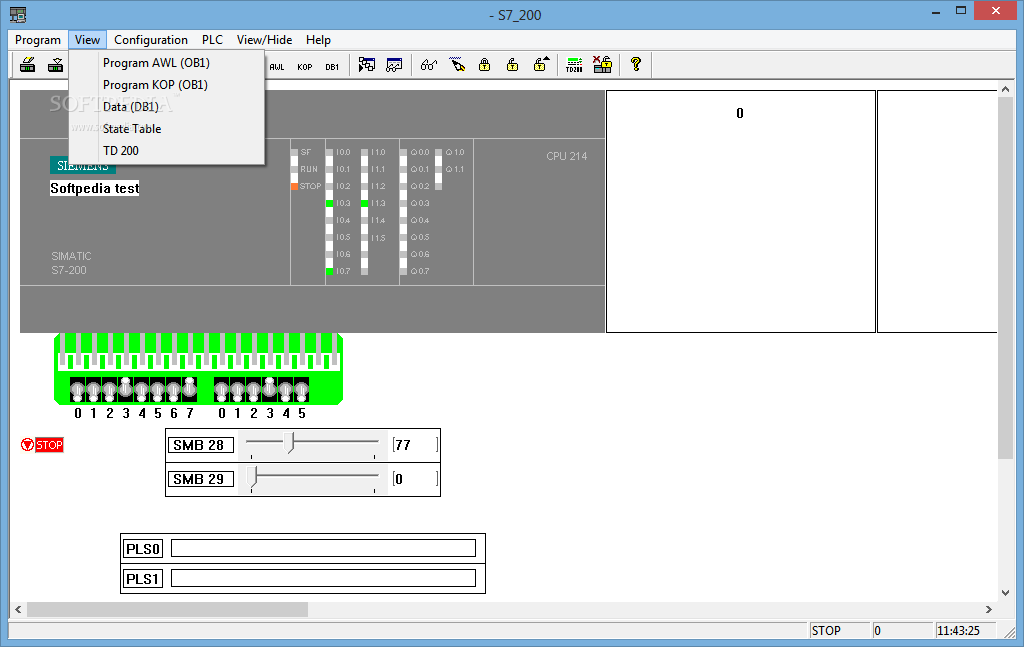Choose Data (DB1) from View menu
Viewport: 1024px width, 647px height.
tap(131, 106)
